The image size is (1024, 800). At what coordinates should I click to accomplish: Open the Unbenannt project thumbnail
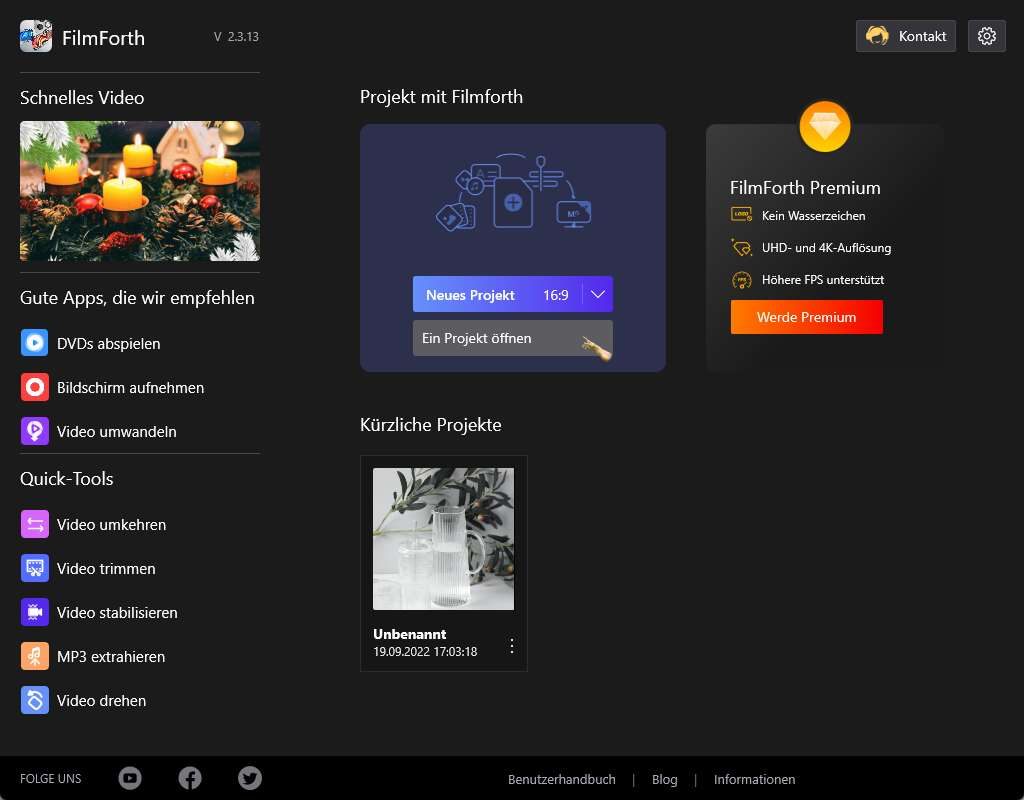click(443, 539)
